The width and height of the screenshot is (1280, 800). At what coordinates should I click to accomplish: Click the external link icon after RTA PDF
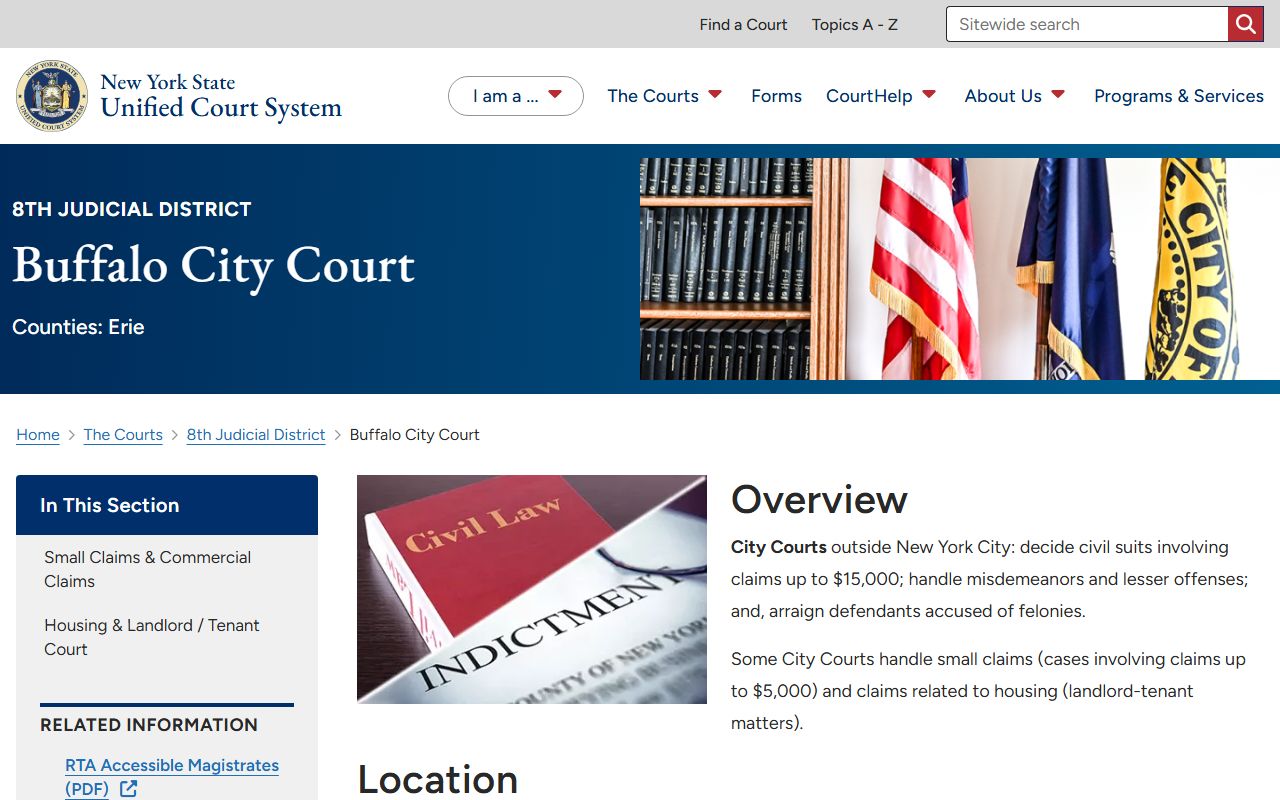tap(128, 789)
